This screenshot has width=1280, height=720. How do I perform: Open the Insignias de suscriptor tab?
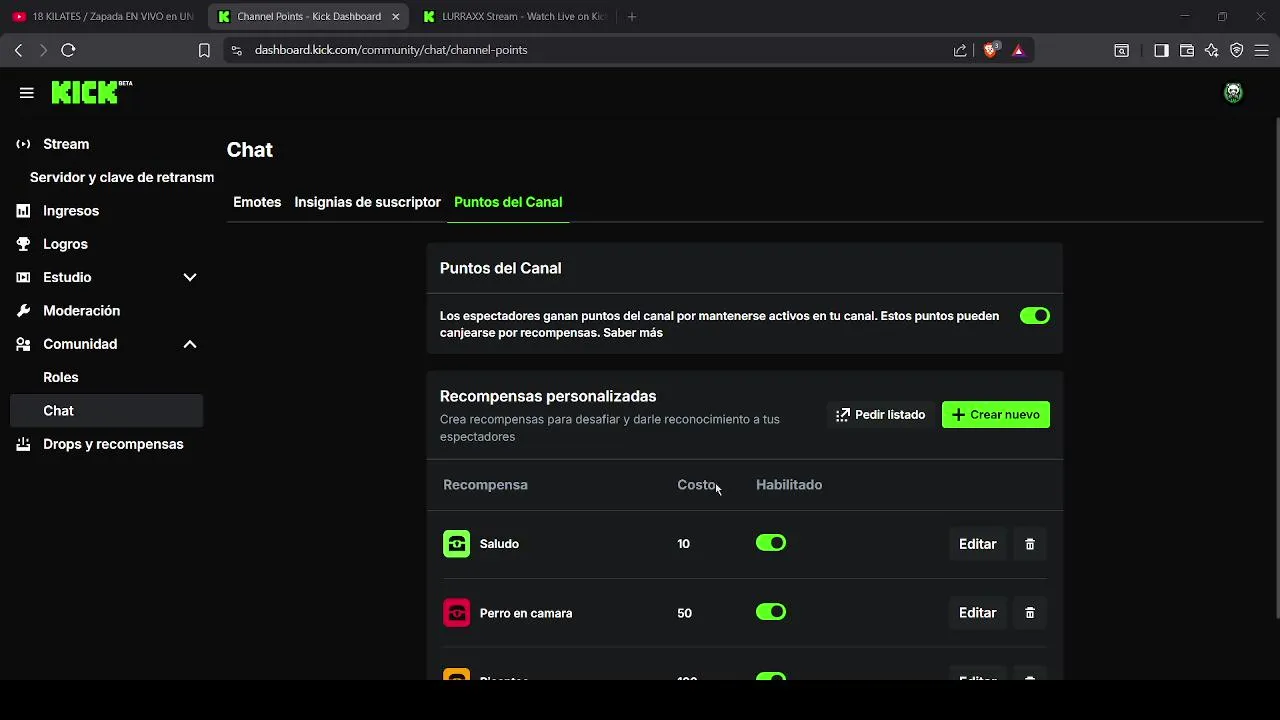367,202
